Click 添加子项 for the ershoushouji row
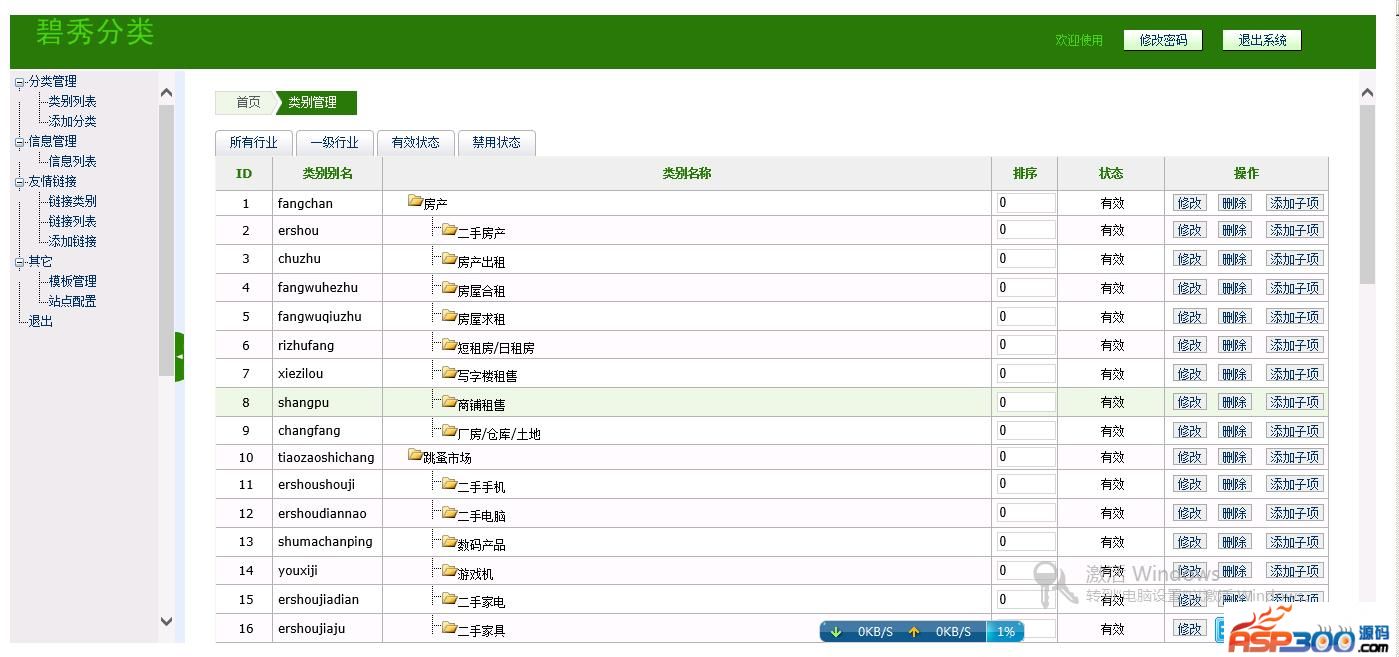The height and width of the screenshot is (657, 1399). click(x=1295, y=484)
